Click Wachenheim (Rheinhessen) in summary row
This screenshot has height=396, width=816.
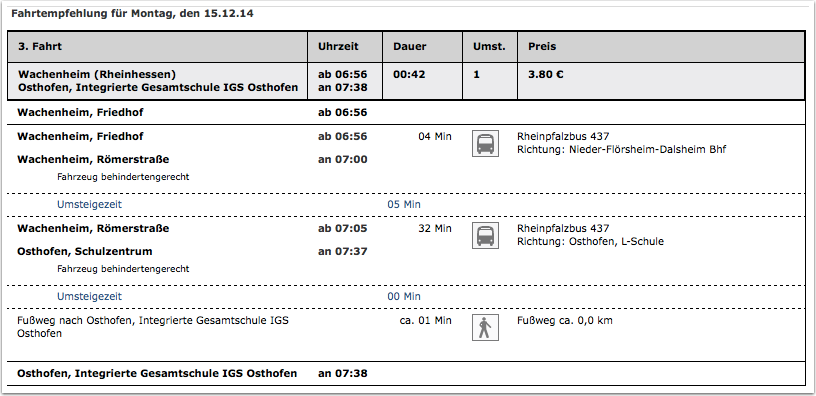pos(97,74)
